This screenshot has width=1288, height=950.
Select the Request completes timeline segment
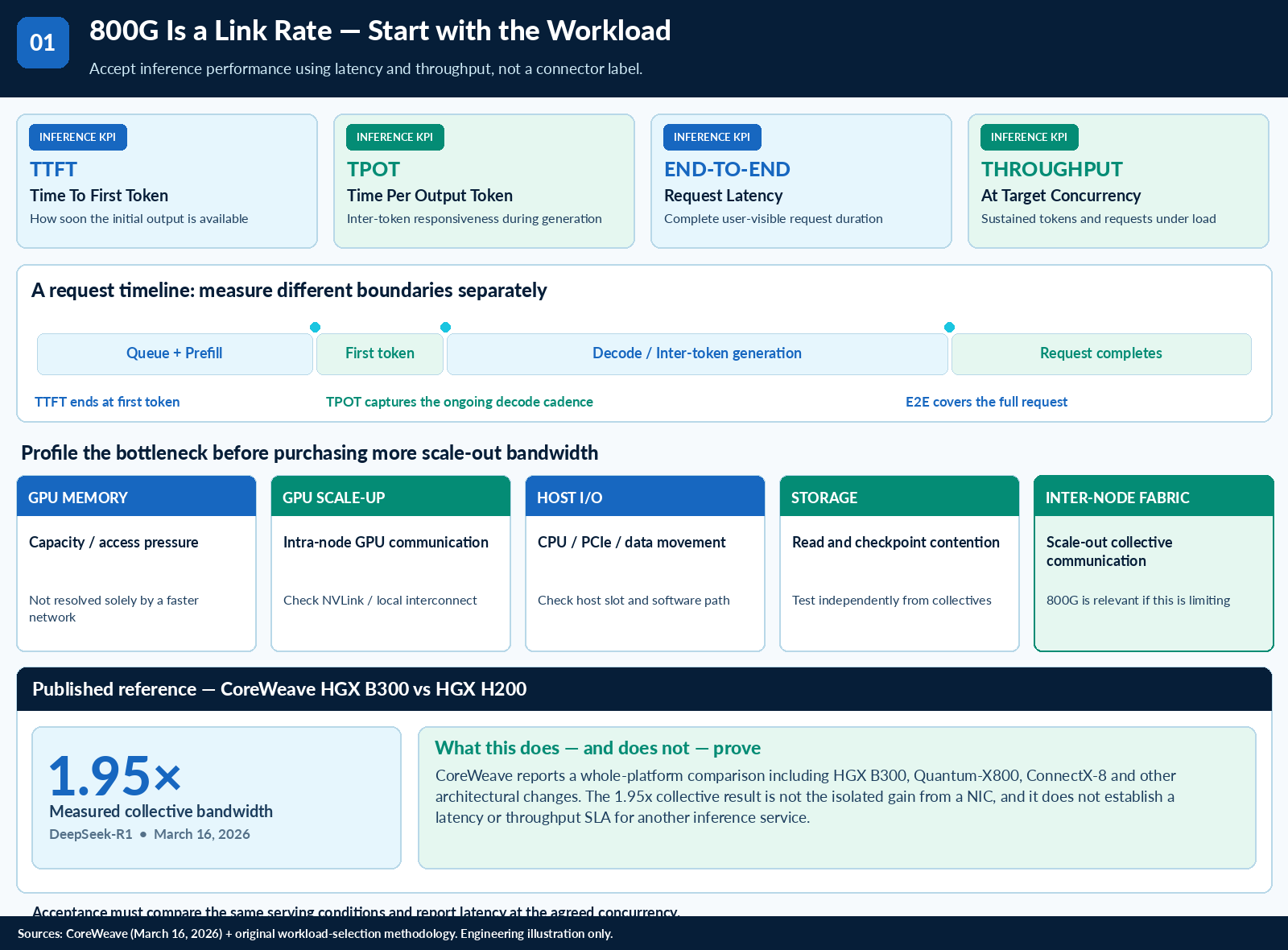pos(1101,353)
